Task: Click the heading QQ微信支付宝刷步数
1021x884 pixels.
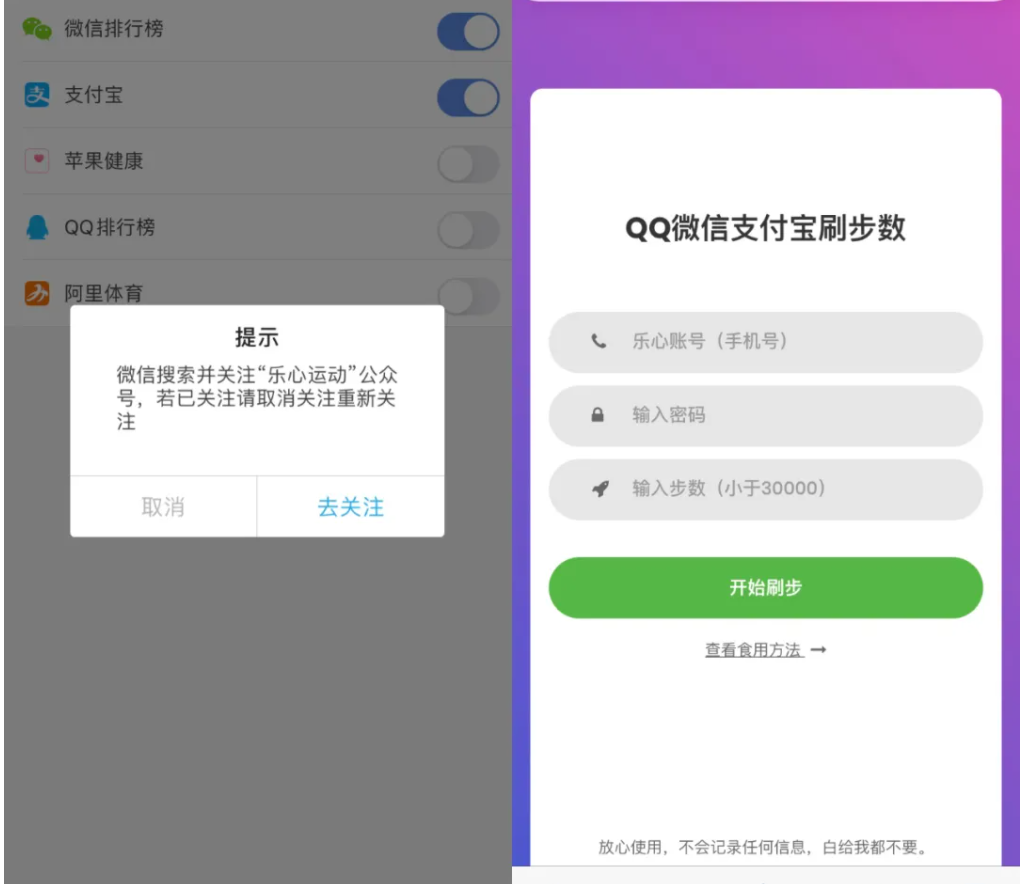Action: (766, 228)
